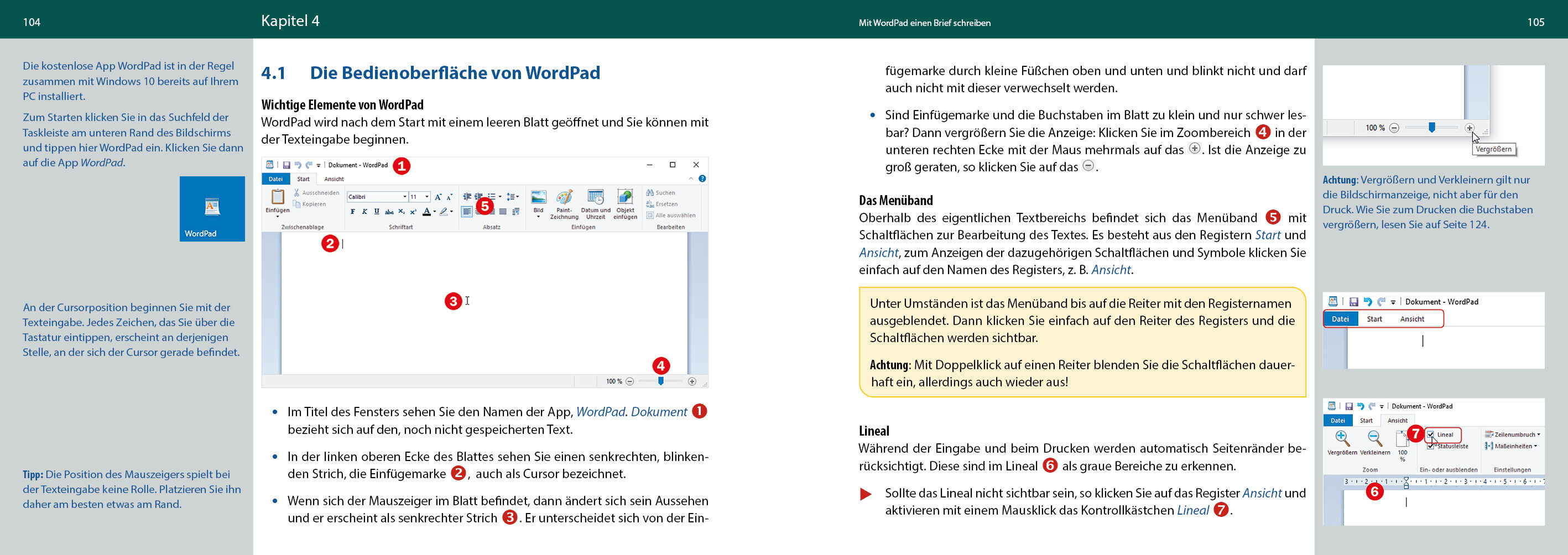Open WordPad help via blue question mark
Image resolution: width=1568 pixels, height=555 pixels.
702,179
